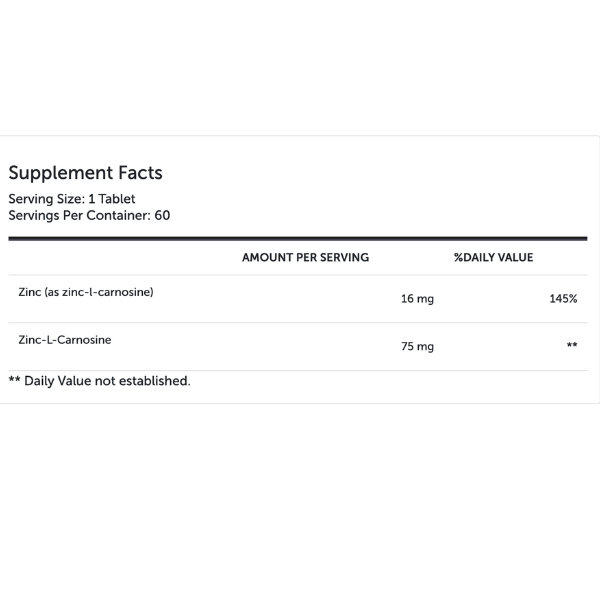The image size is (600, 600).
Task: Select the Zinc-L-Carnosine ingredient label
Action: (65, 340)
